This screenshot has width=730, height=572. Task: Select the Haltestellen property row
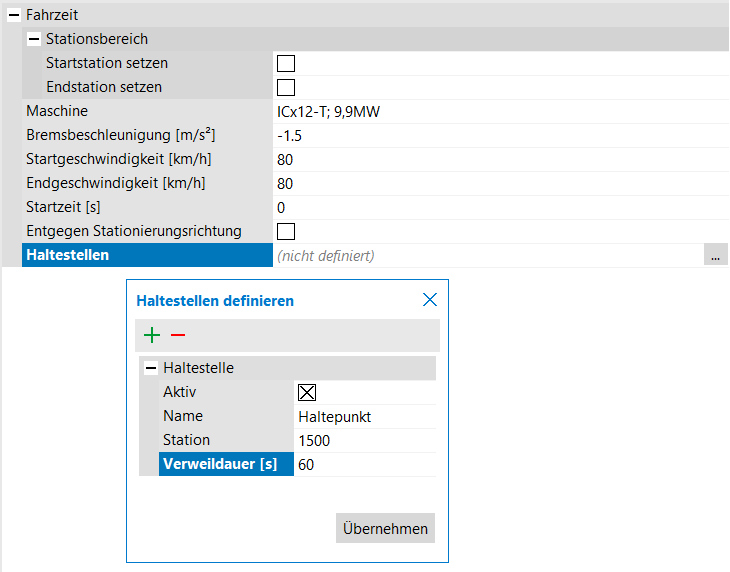[146, 256]
